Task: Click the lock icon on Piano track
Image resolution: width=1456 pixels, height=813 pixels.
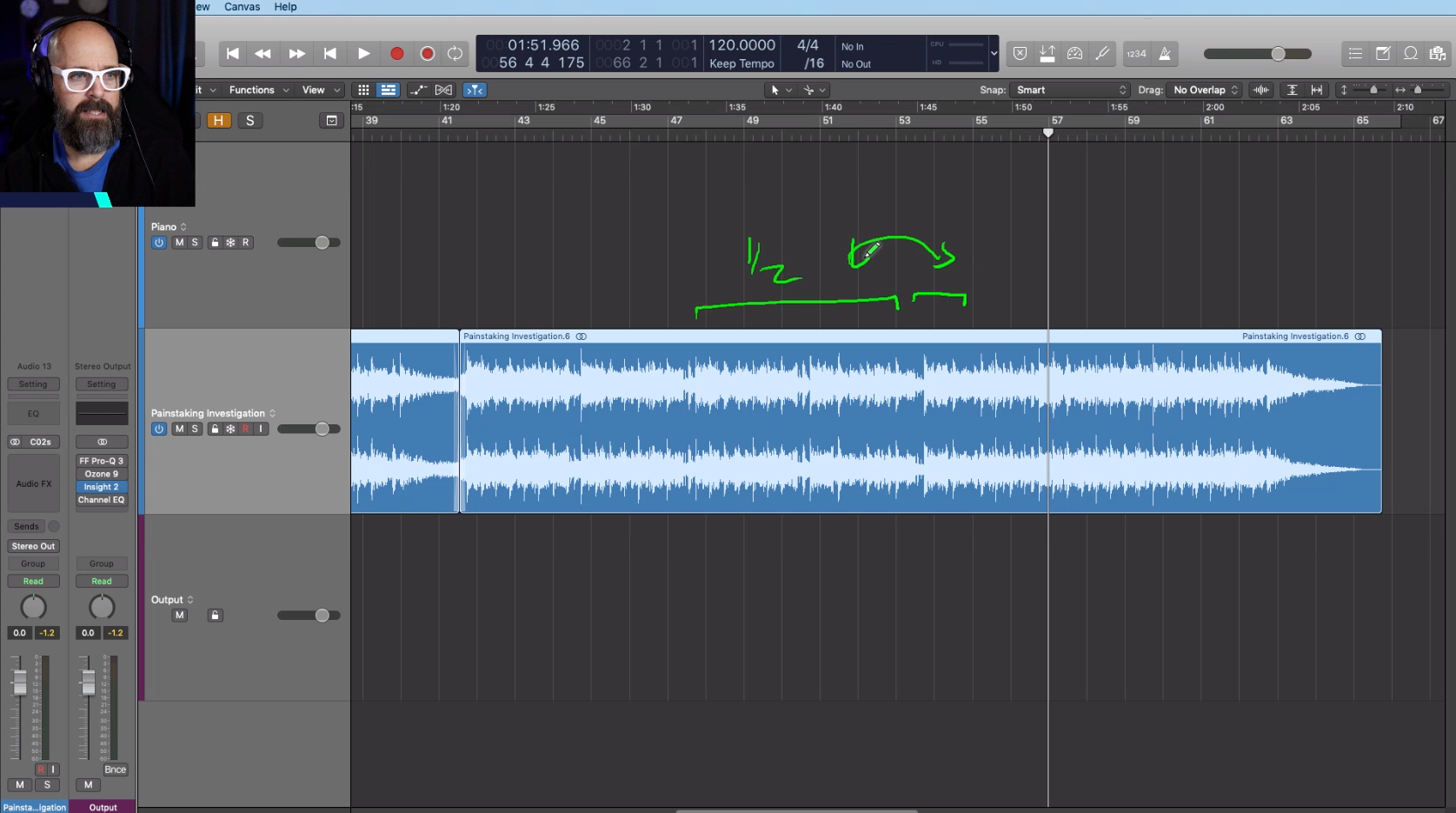Action: click(x=215, y=243)
